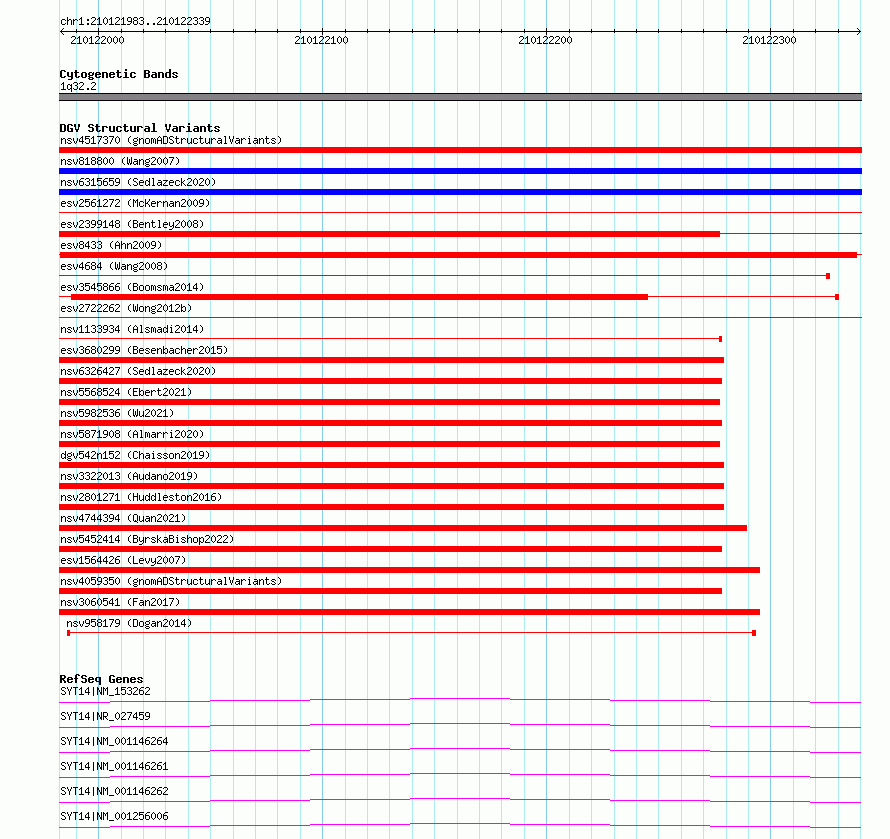The height and width of the screenshot is (839, 890).
Task: Click the red end marker of esv4684 (Wang2008)
Action: 828,276
